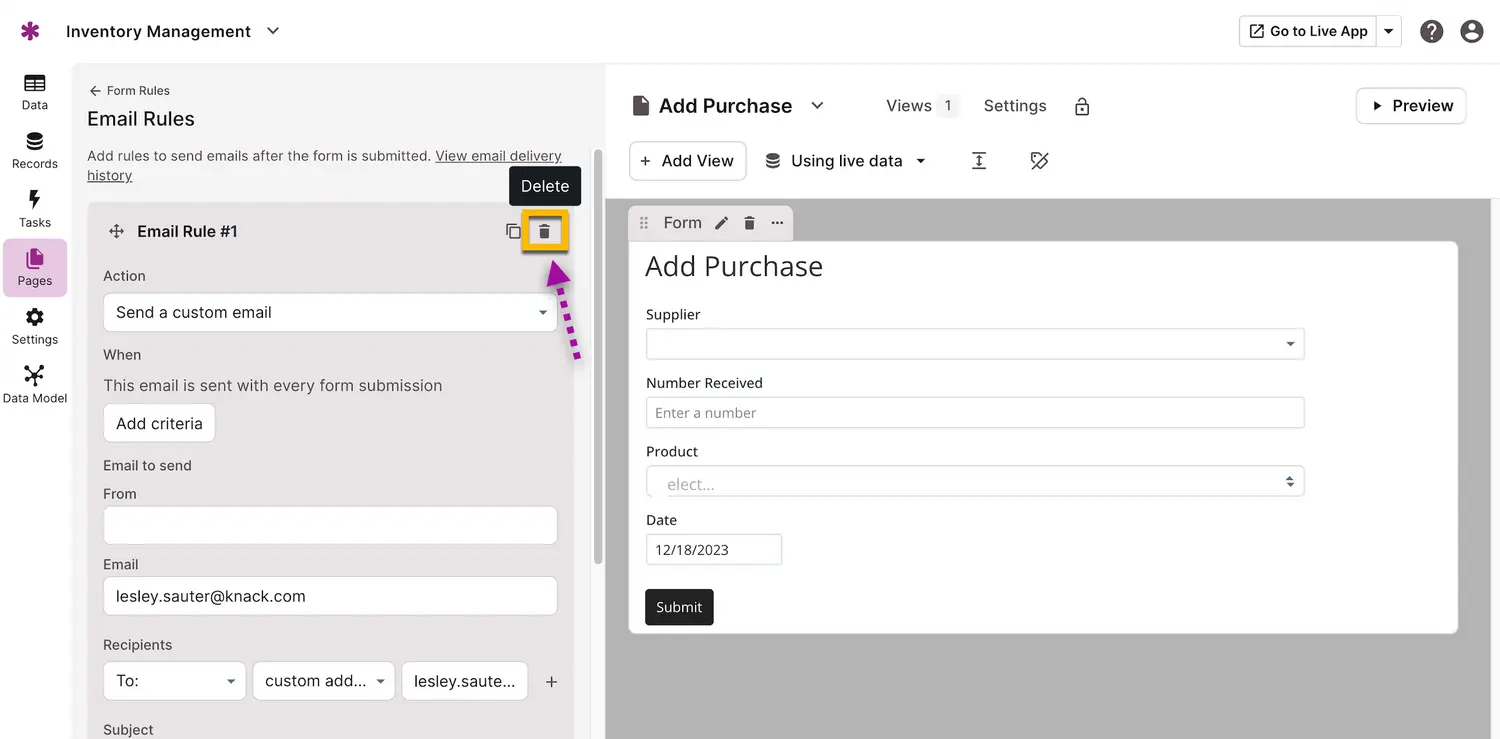Viewport: 1500px width, 739px height.
Task: Add another recipient with the plus icon
Action: tap(551, 682)
